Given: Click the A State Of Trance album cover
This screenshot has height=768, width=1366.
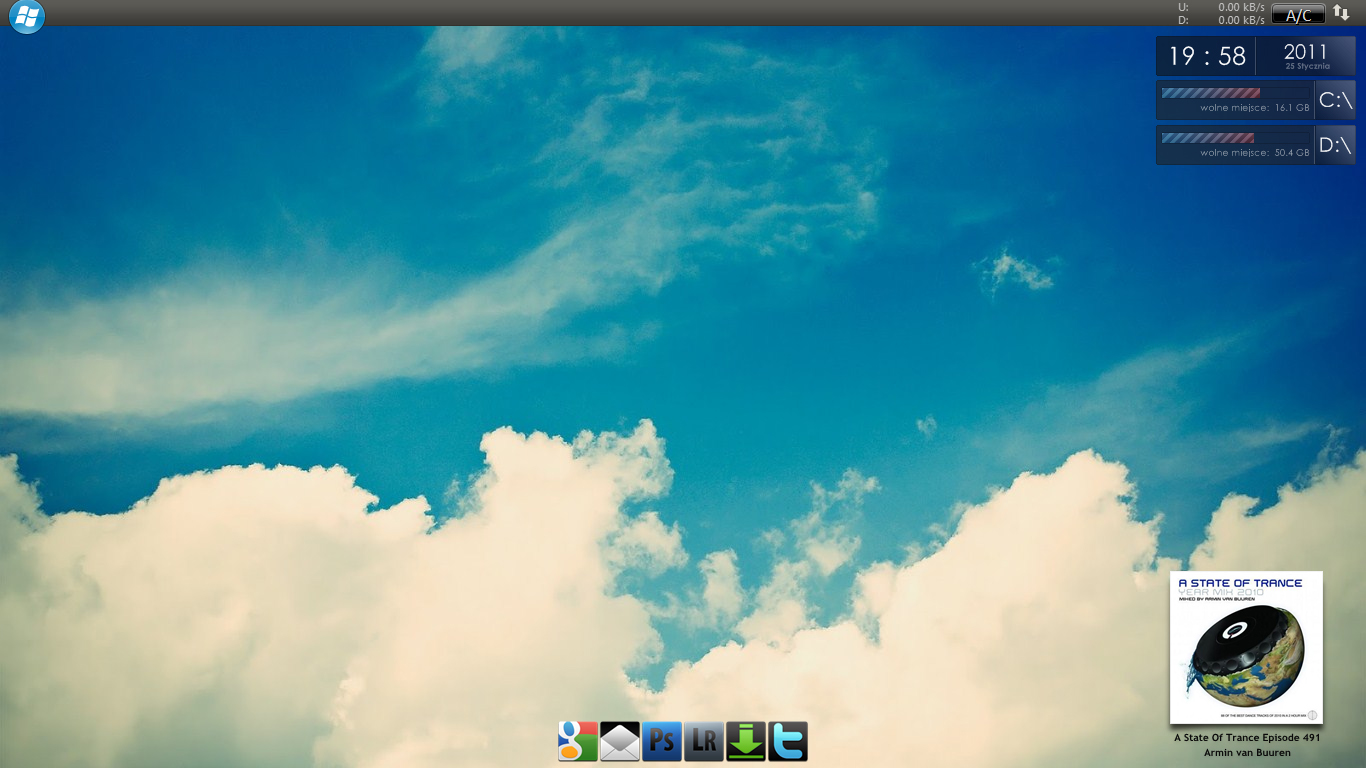Looking at the screenshot, I should (x=1246, y=647).
